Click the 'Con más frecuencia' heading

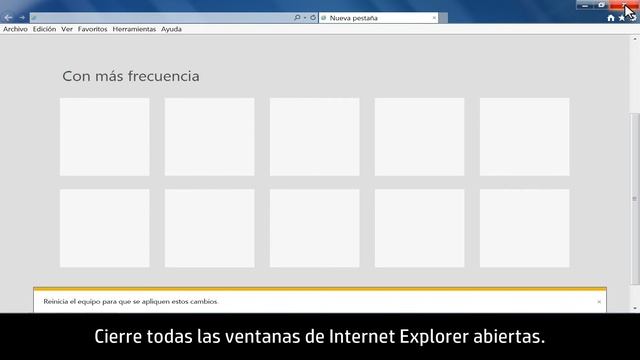tap(131, 76)
